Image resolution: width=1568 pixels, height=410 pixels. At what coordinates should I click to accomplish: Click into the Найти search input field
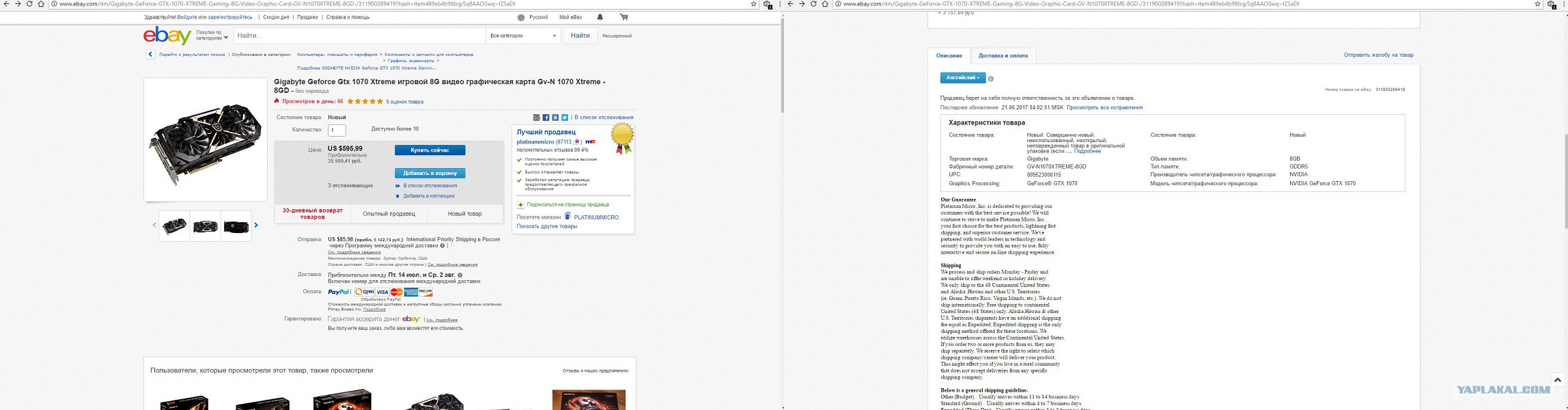click(359, 36)
